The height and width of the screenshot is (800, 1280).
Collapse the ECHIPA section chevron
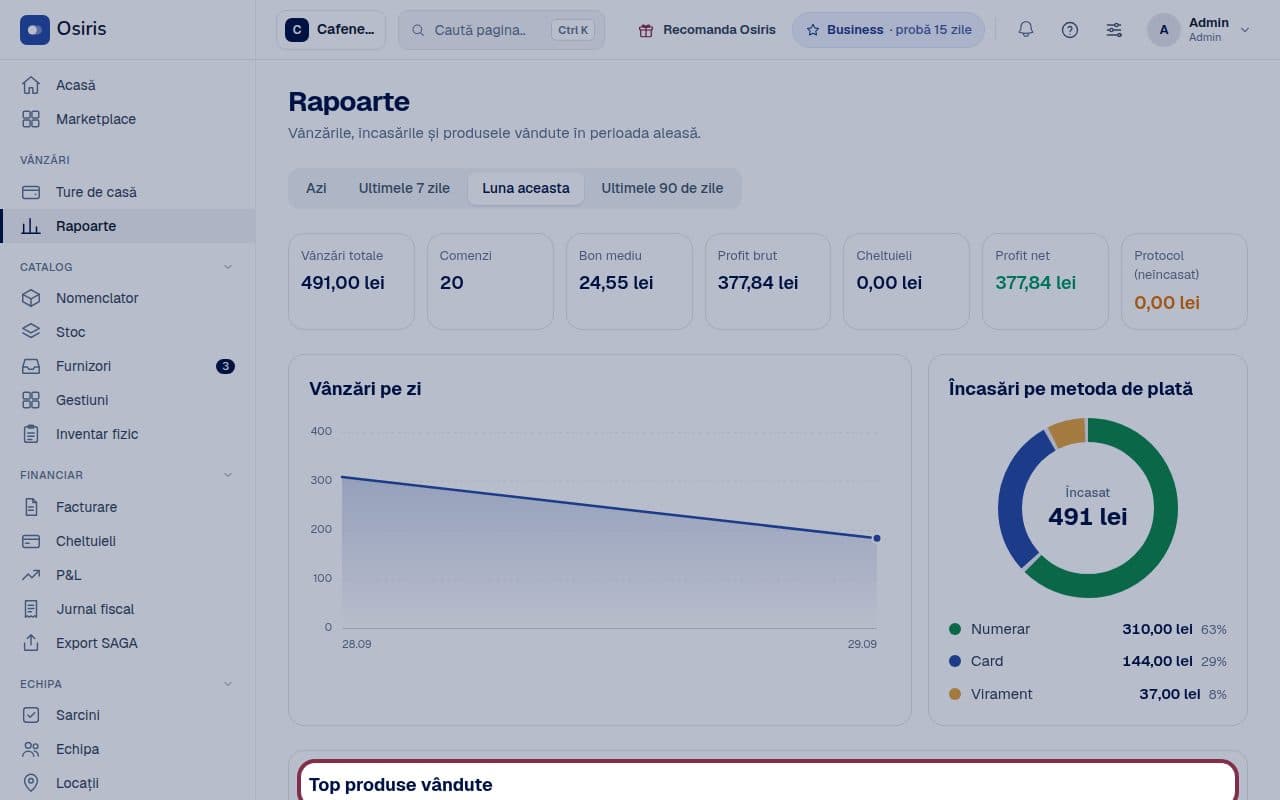(227, 684)
